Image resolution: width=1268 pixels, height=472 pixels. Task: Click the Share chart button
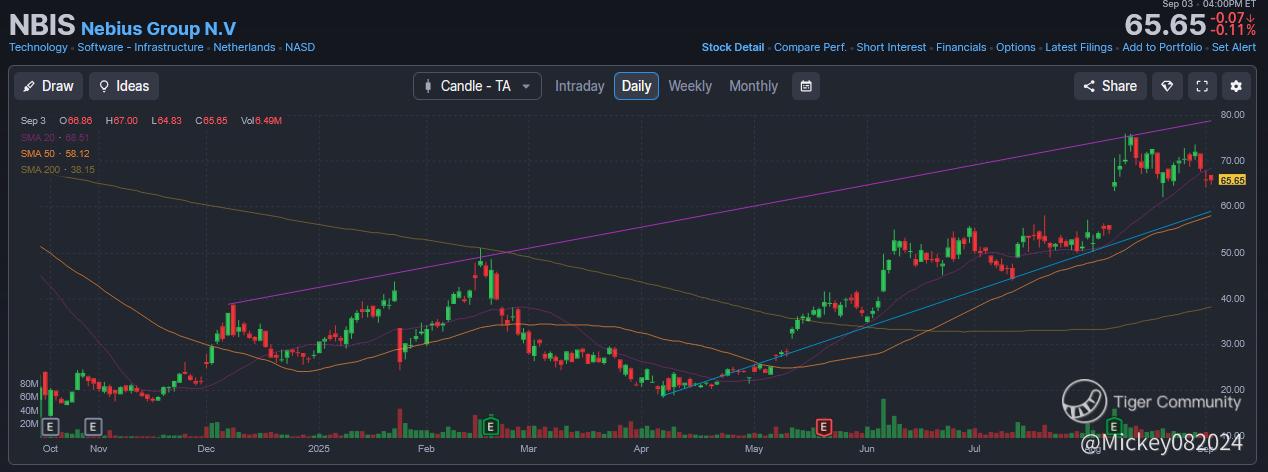pos(1110,86)
